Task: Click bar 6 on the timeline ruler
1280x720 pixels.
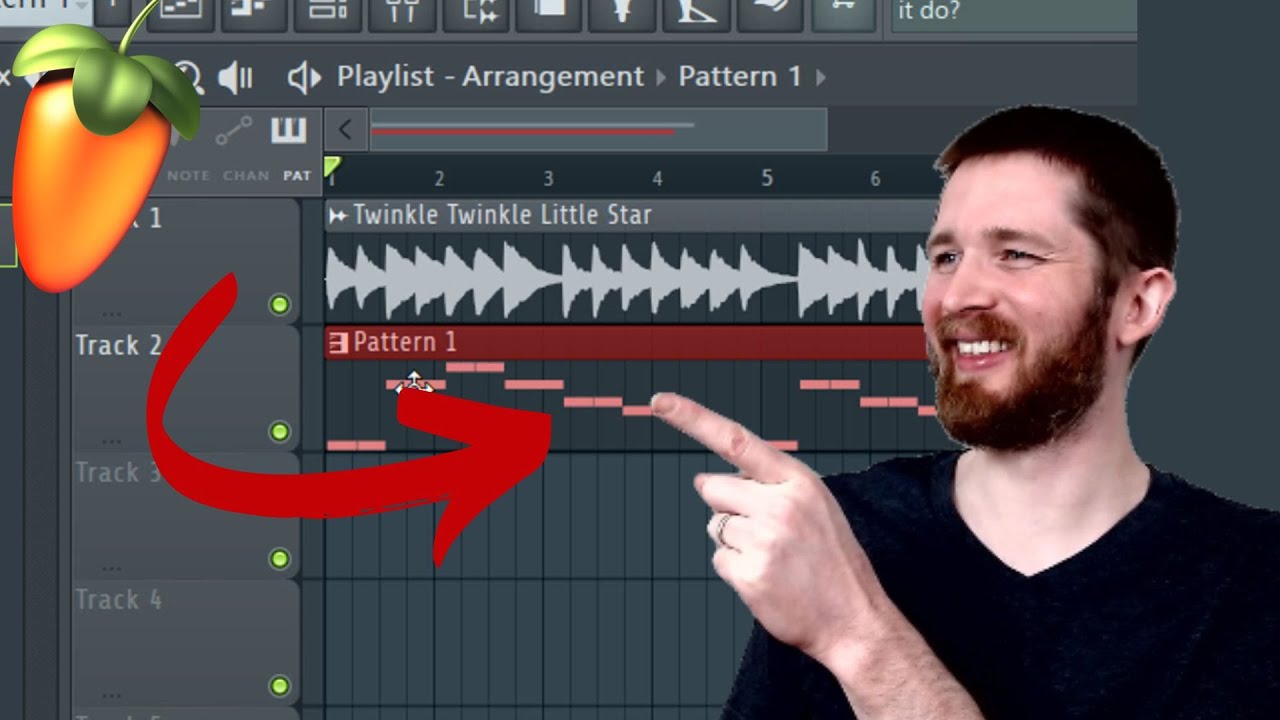Action: click(875, 178)
